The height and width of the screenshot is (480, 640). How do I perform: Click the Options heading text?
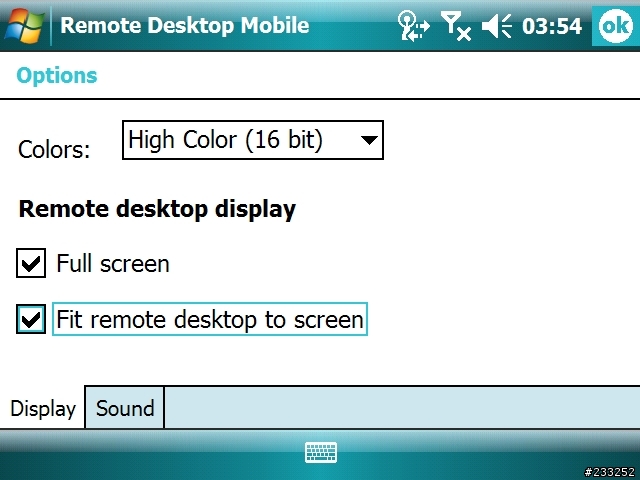coord(57,76)
